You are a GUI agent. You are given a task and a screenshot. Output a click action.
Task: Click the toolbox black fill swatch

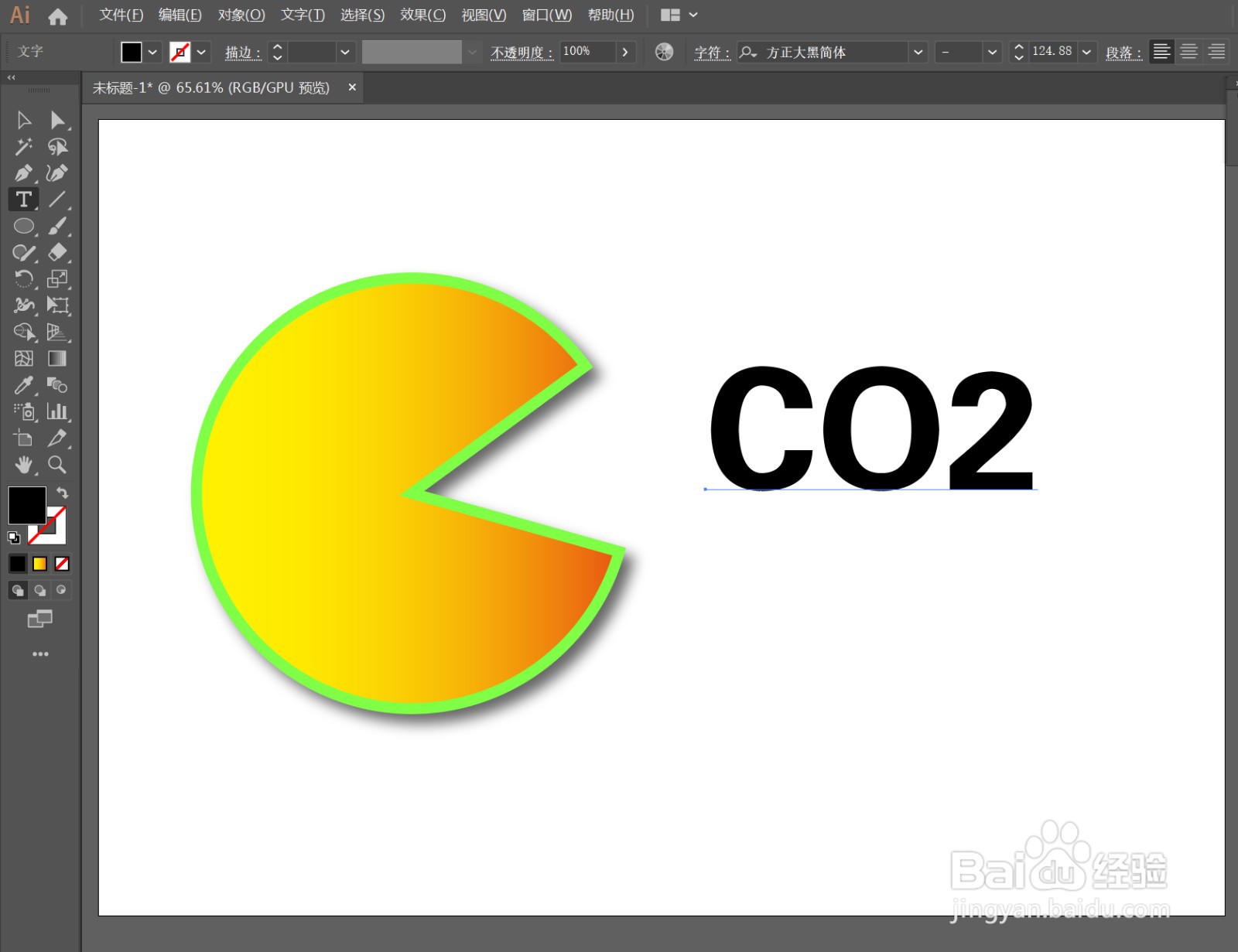(x=26, y=504)
